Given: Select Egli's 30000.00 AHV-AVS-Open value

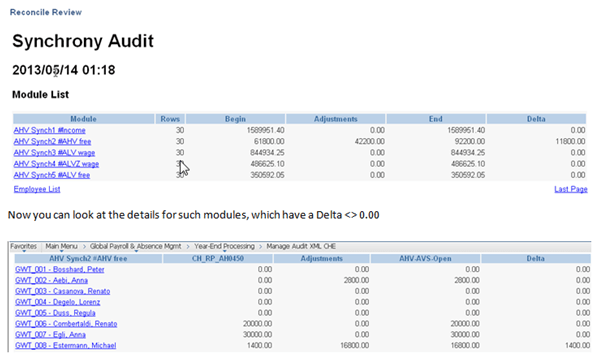Looking at the screenshot, I should tap(465, 335).
